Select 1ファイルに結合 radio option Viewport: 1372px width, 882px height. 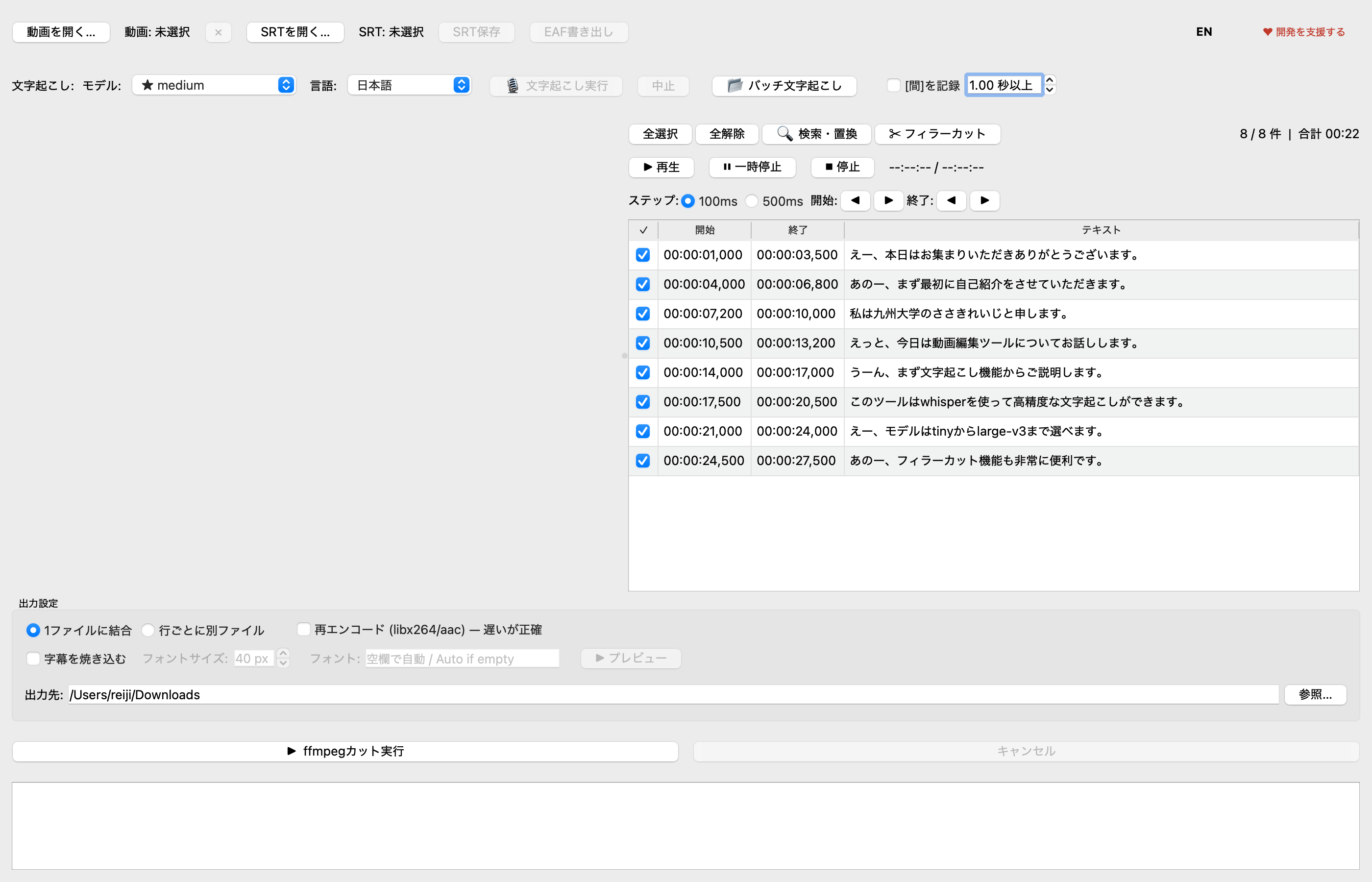click(x=33, y=630)
